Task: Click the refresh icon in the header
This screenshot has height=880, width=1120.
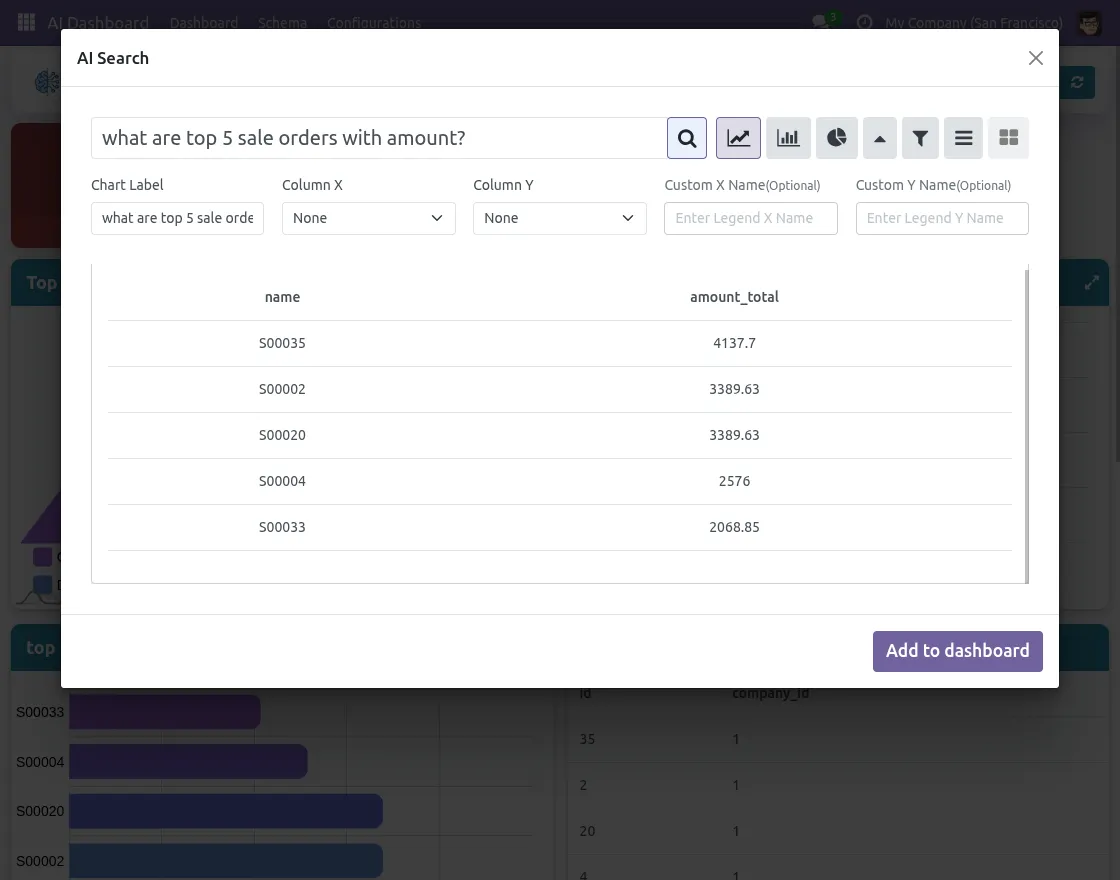Action: pyautogui.click(x=1077, y=83)
